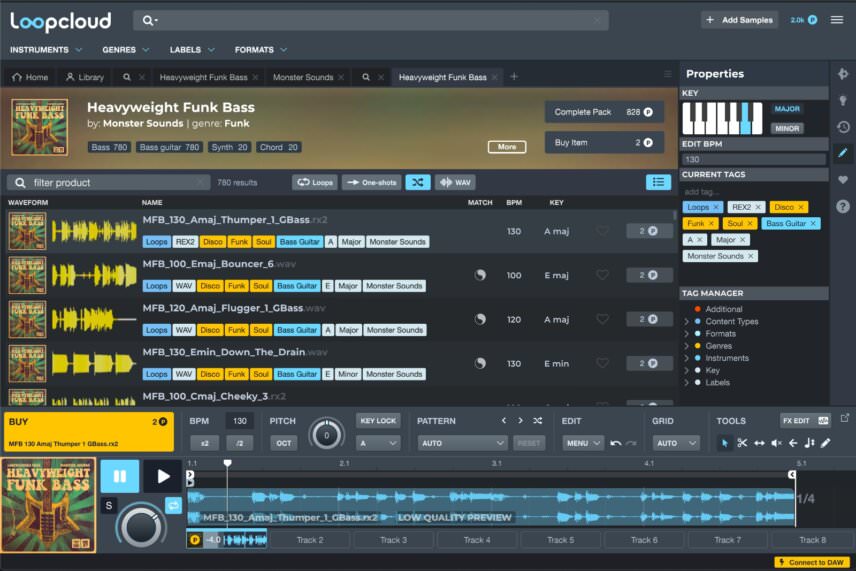Open the target/locate sidebar icon

click(x=843, y=74)
